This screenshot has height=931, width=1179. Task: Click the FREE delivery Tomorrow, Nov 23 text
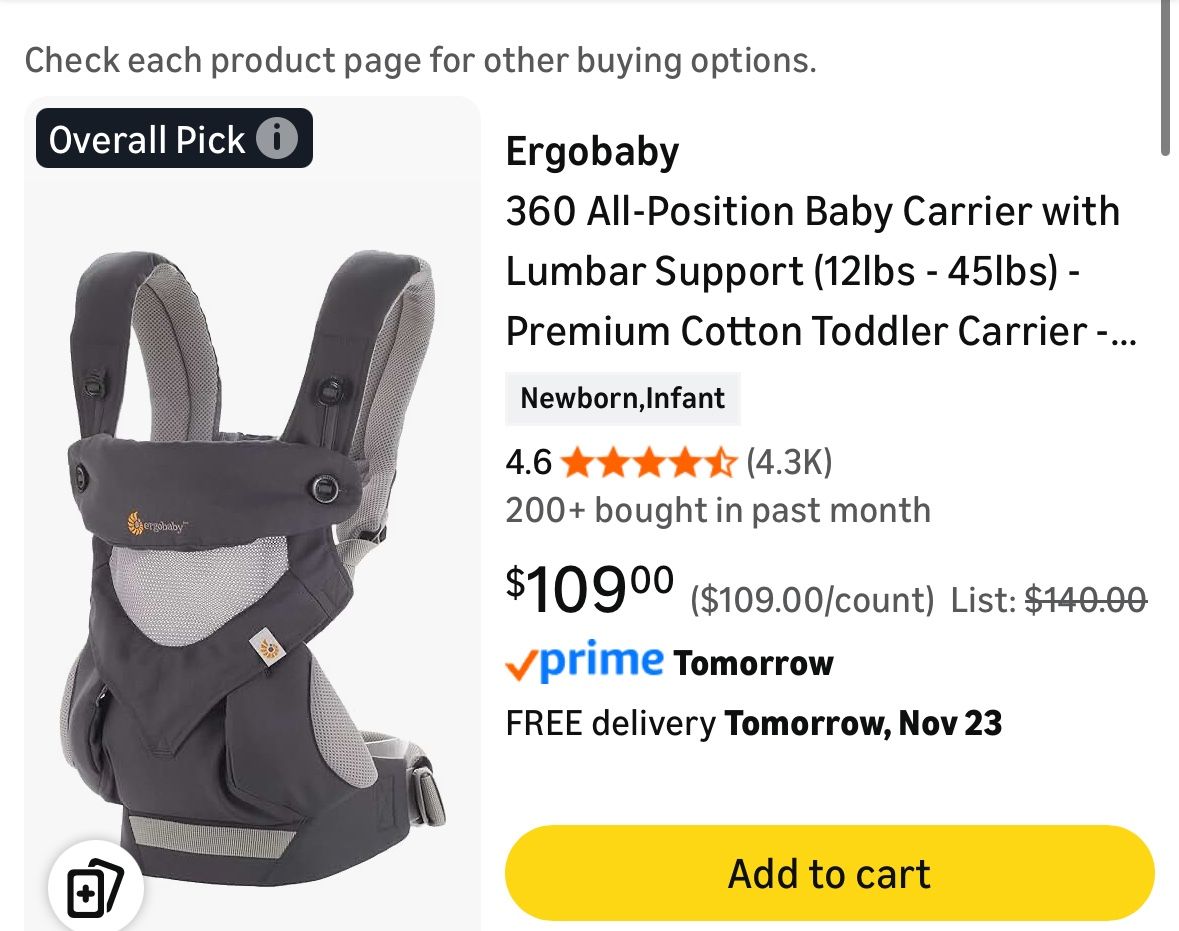coord(753,722)
